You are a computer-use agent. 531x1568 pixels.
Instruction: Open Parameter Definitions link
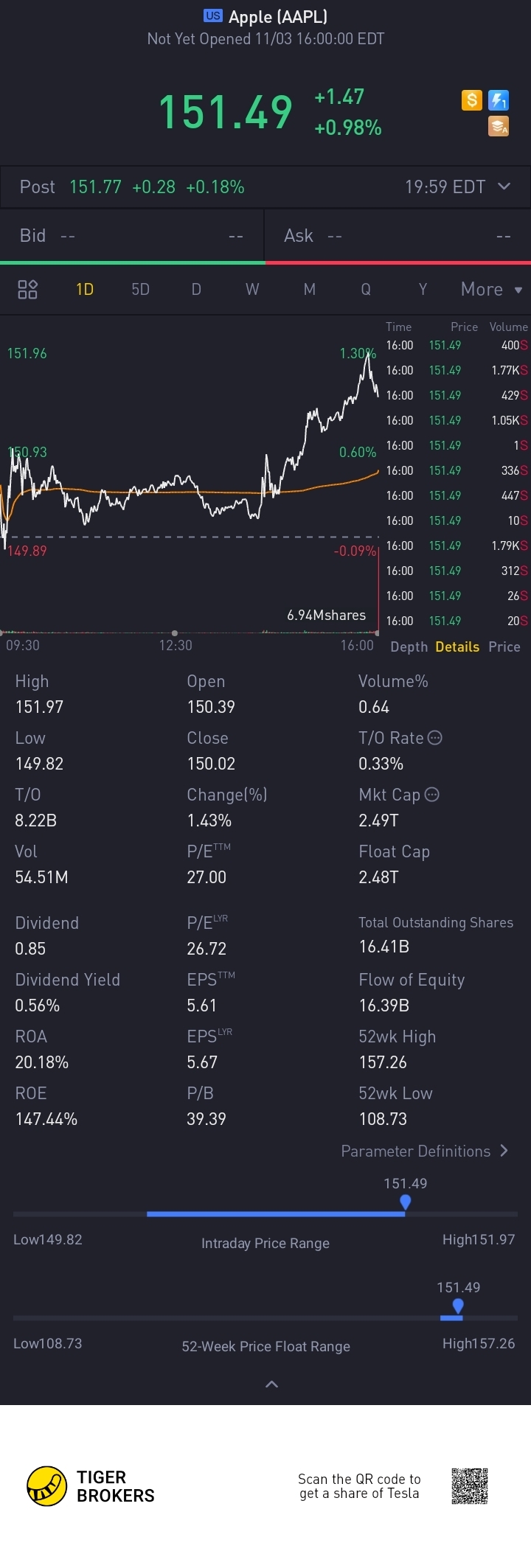point(424,1151)
